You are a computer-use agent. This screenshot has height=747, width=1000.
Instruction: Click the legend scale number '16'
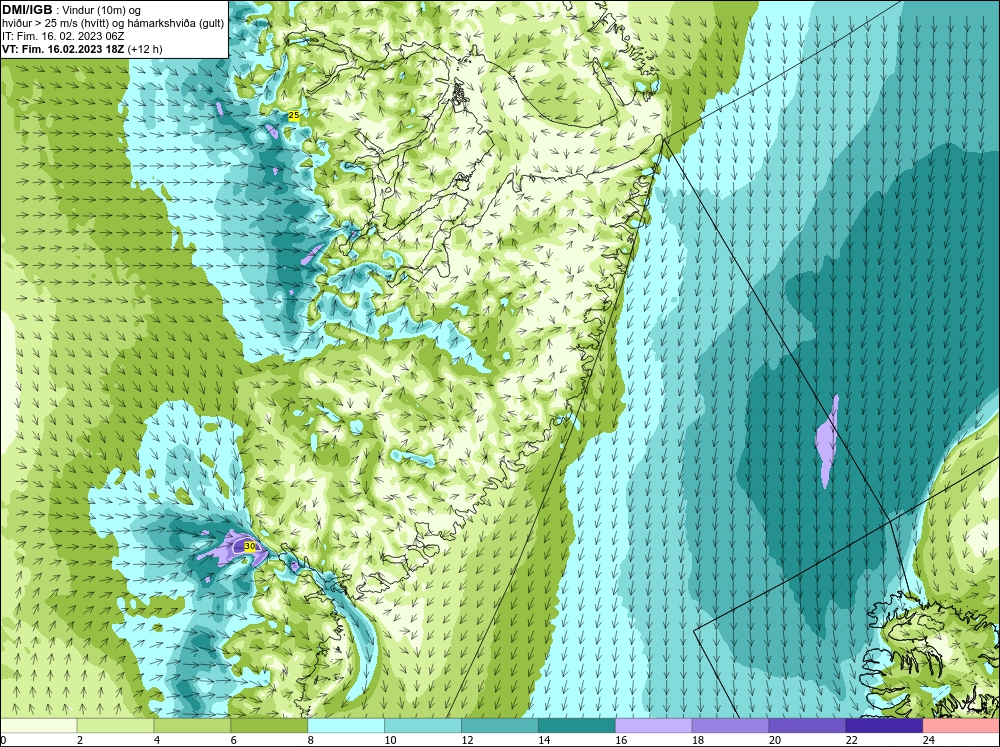click(621, 740)
